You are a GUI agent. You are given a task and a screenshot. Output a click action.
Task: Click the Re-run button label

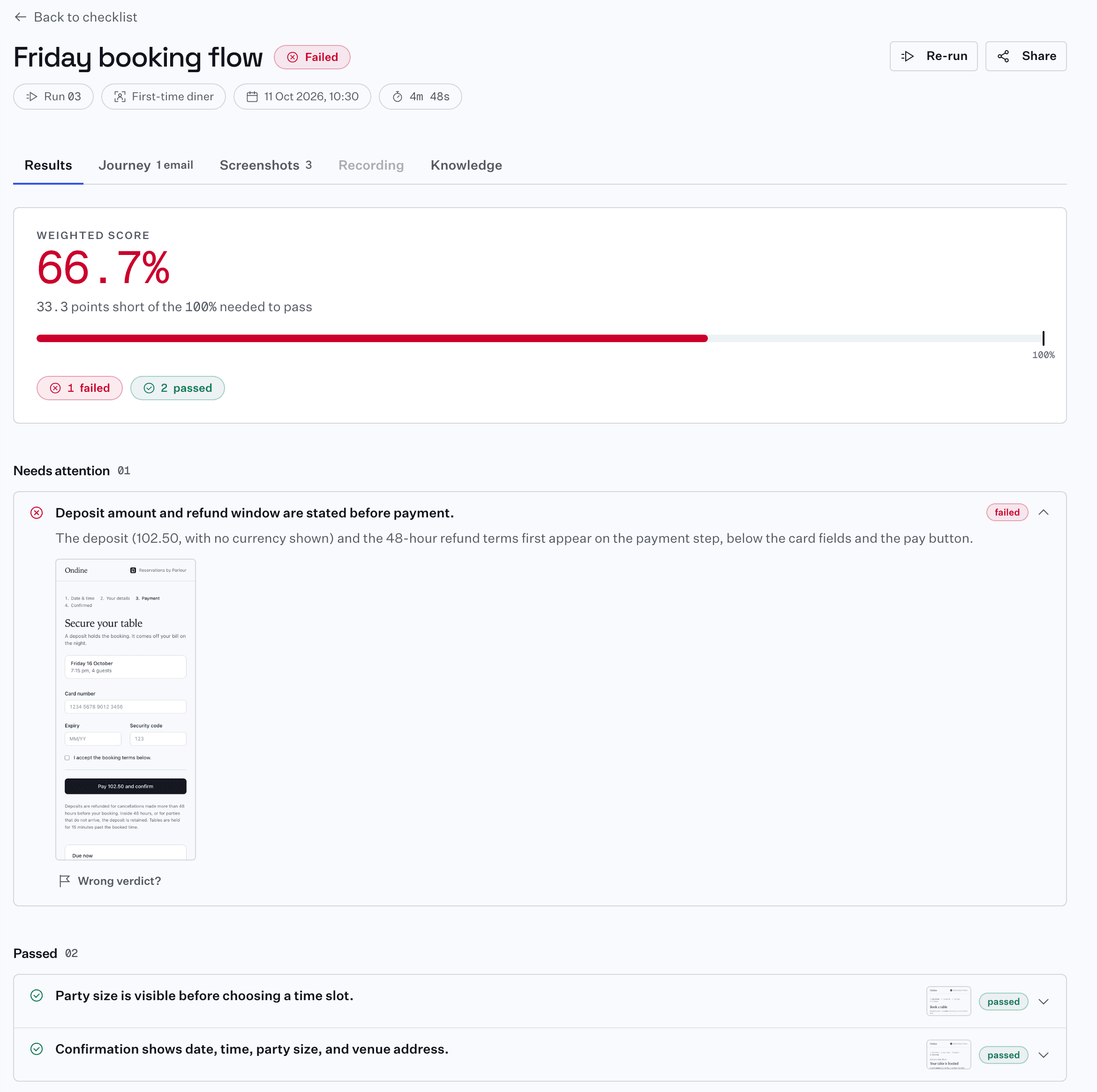point(947,56)
